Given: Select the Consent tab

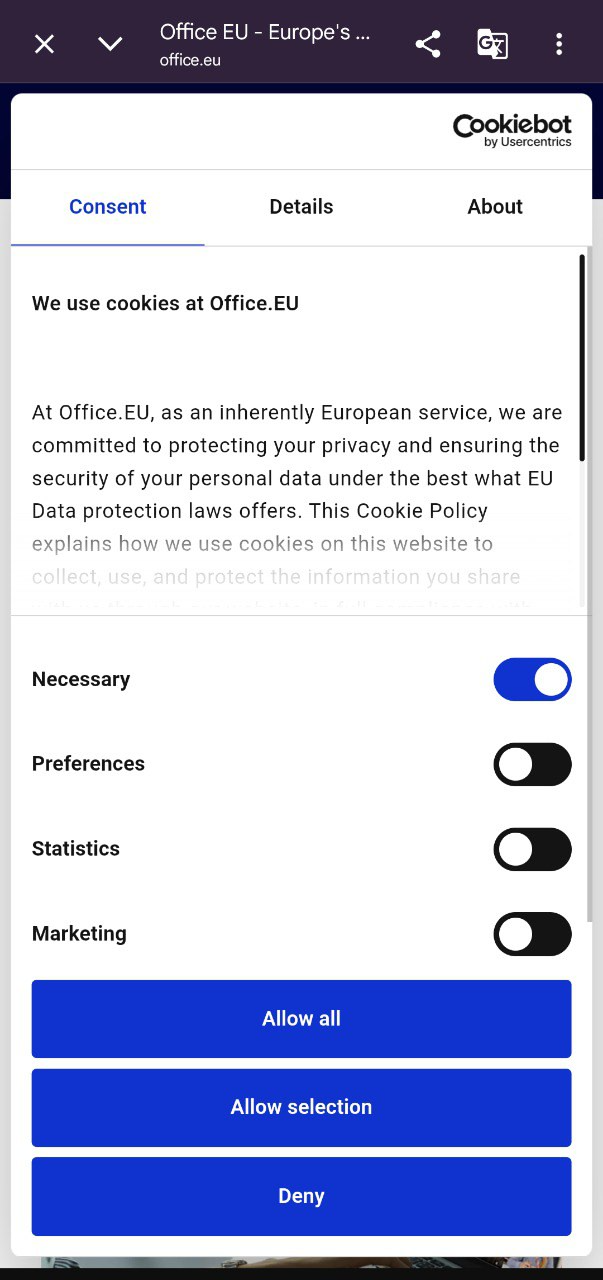Looking at the screenshot, I should (107, 206).
